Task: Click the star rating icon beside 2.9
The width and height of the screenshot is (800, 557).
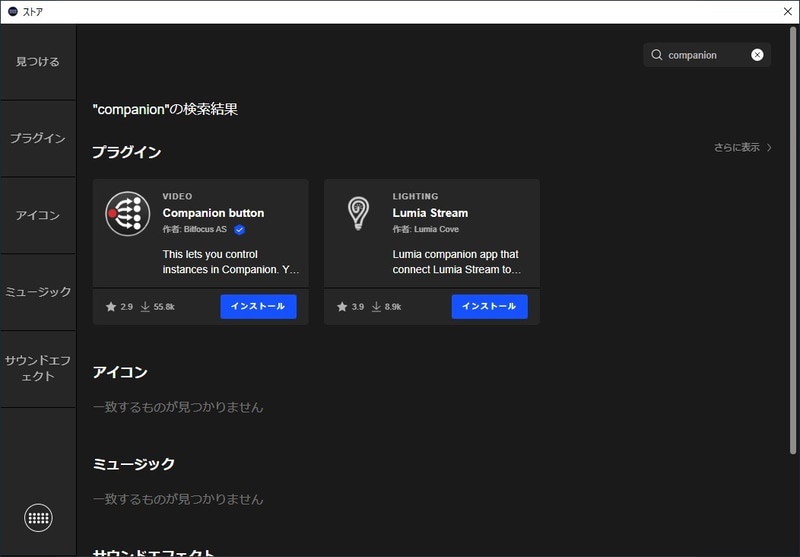Action: (x=111, y=307)
